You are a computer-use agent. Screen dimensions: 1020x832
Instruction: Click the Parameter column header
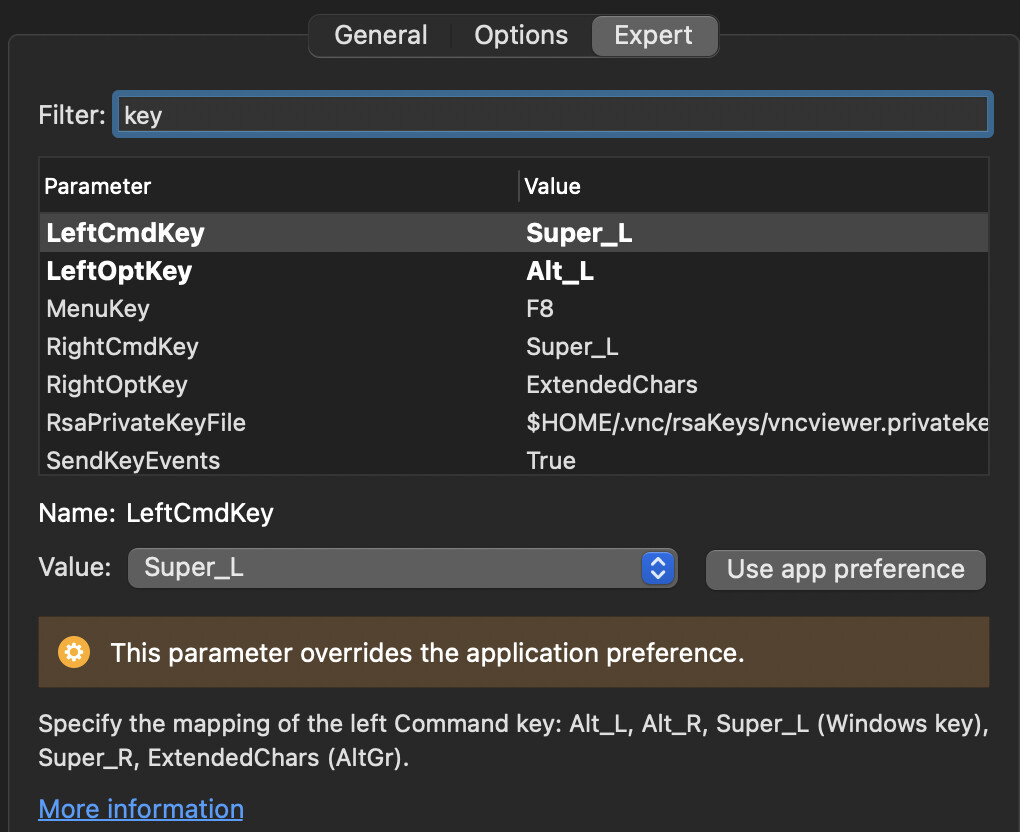[x=98, y=186]
